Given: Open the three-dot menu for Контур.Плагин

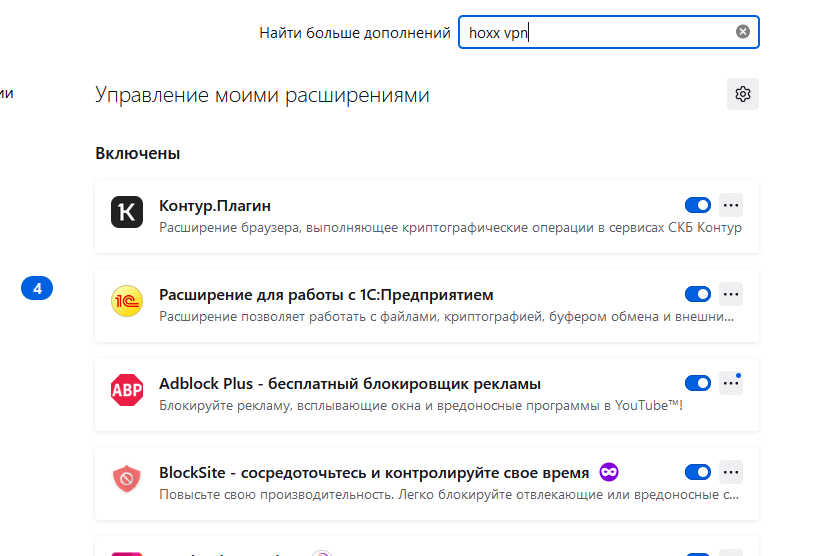Looking at the screenshot, I should (x=731, y=205).
